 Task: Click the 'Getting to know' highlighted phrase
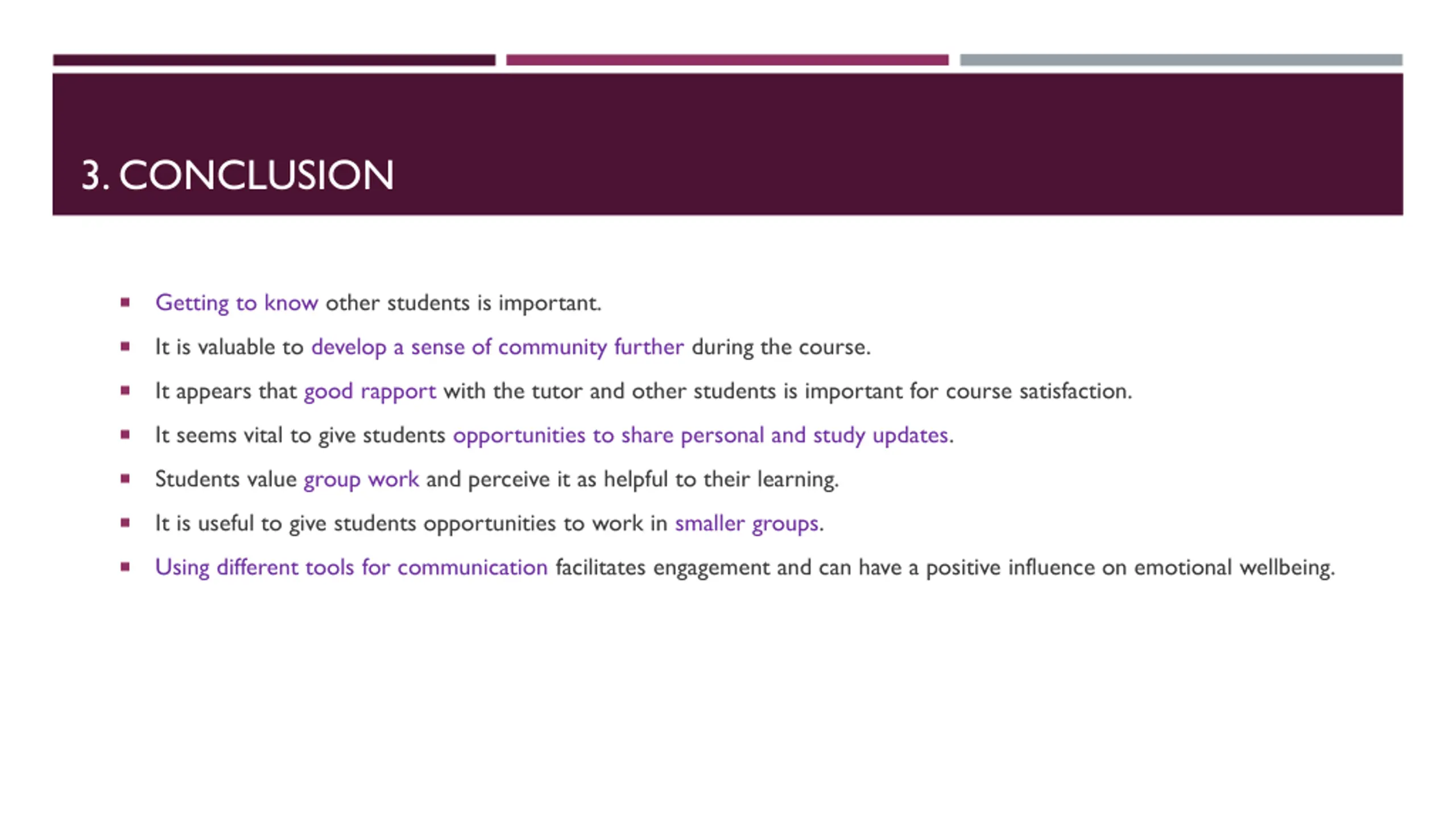tap(237, 303)
